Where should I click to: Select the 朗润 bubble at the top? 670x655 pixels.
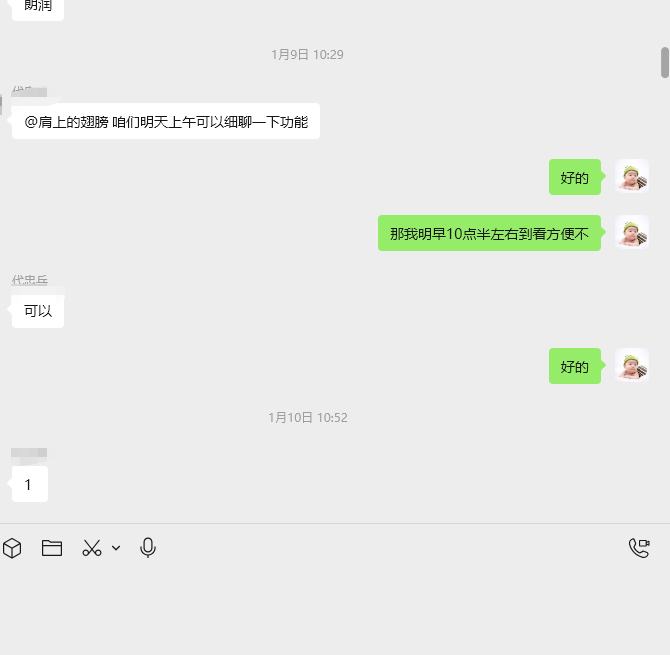38,9
